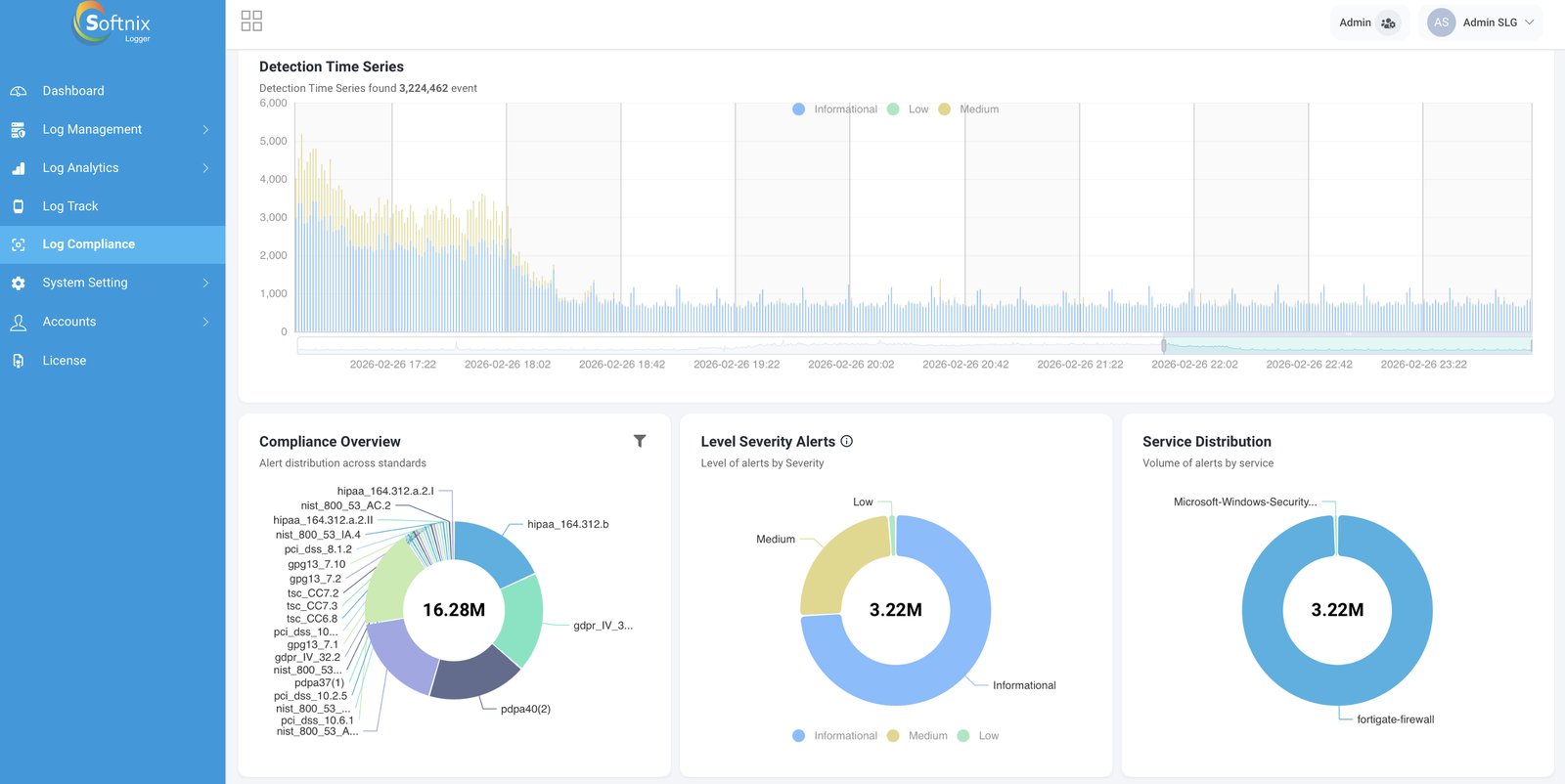Viewport: 1565px width, 784px height.
Task: Click the nist_800_53_AC.2 label
Action: (x=345, y=506)
